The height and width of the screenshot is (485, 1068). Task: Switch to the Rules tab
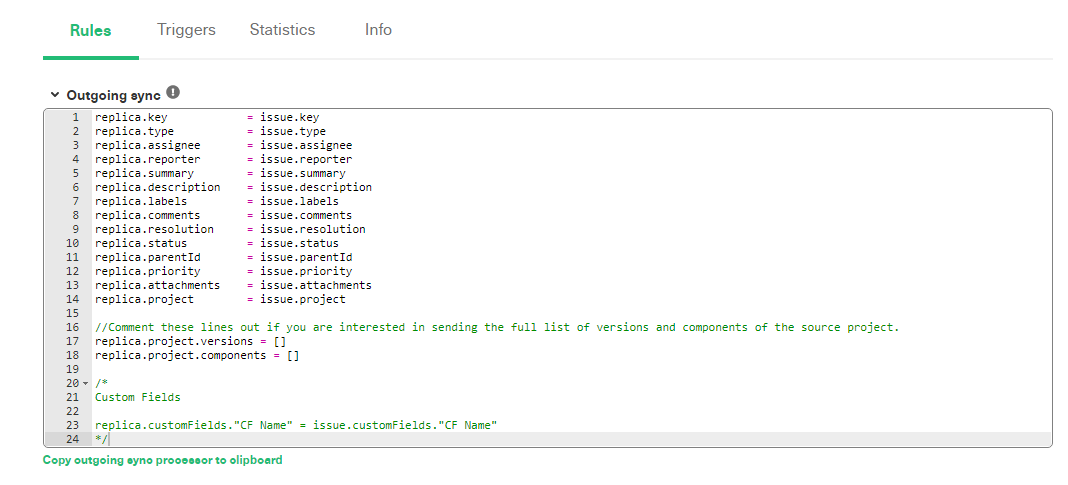pos(91,30)
